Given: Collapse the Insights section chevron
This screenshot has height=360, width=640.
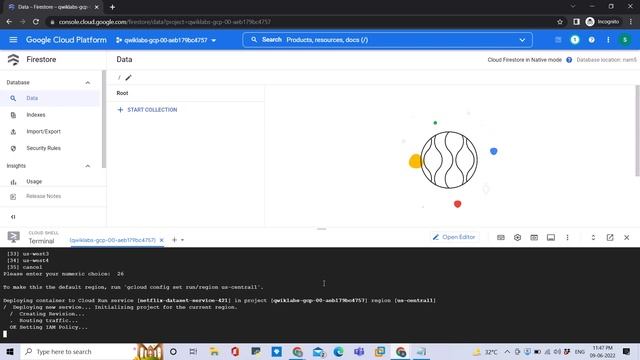Looking at the screenshot, I should pyautogui.click(x=87, y=166).
